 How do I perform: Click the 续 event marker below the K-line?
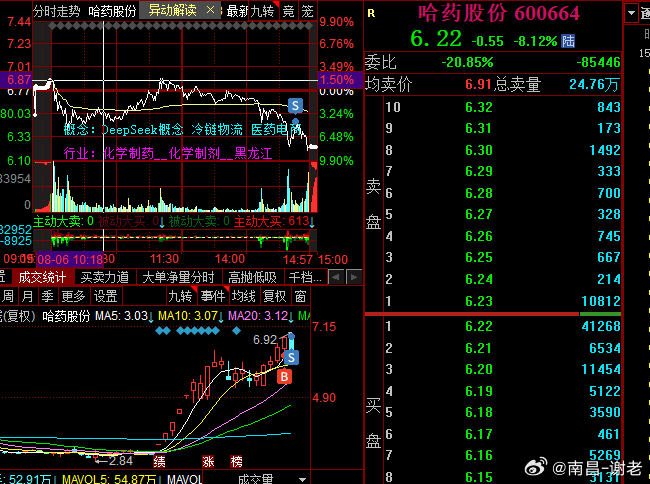(160, 461)
